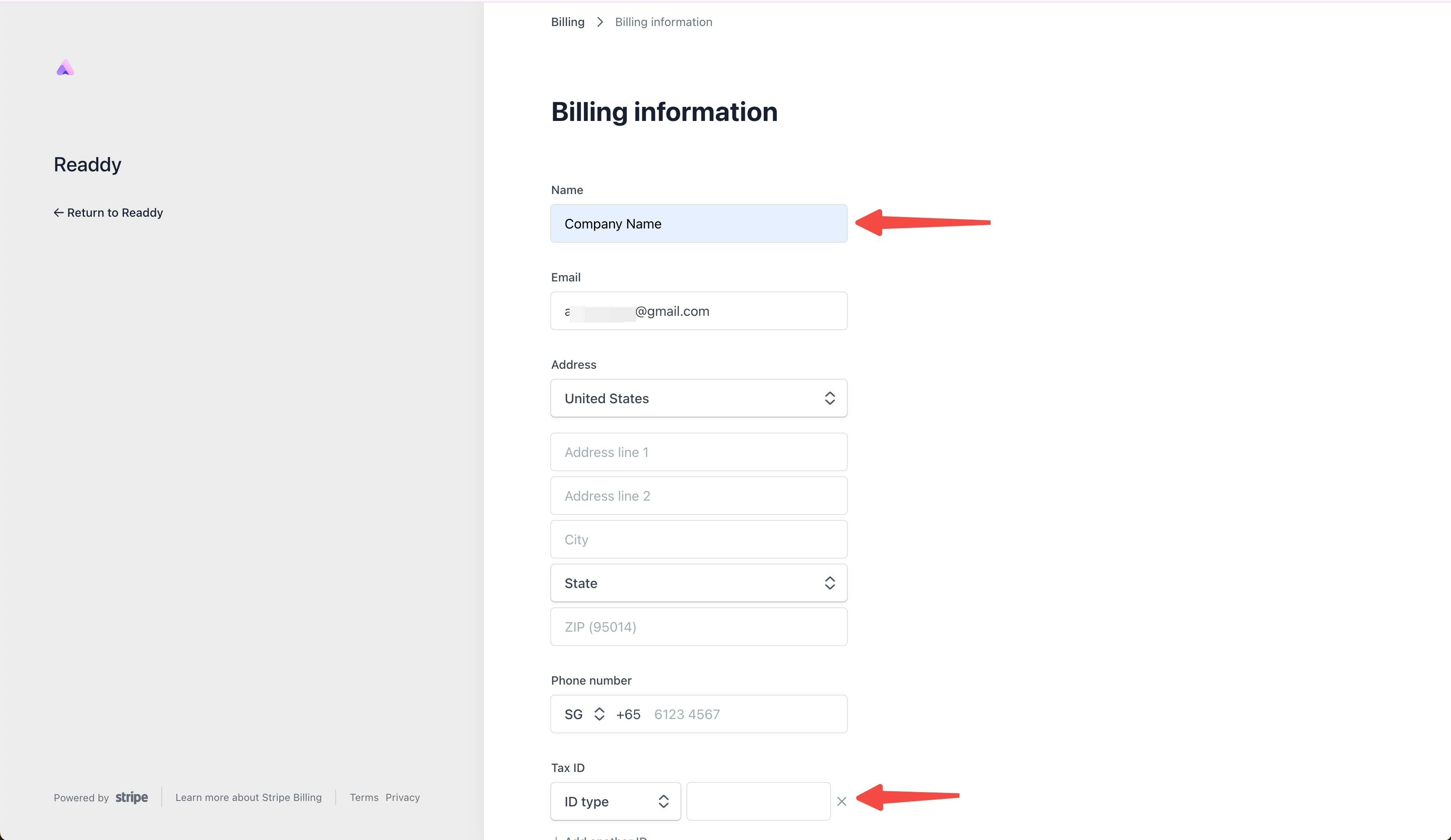Click the Address line 2 field
1451x840 pixels.
pyautogui.click(x=699, y=496)
